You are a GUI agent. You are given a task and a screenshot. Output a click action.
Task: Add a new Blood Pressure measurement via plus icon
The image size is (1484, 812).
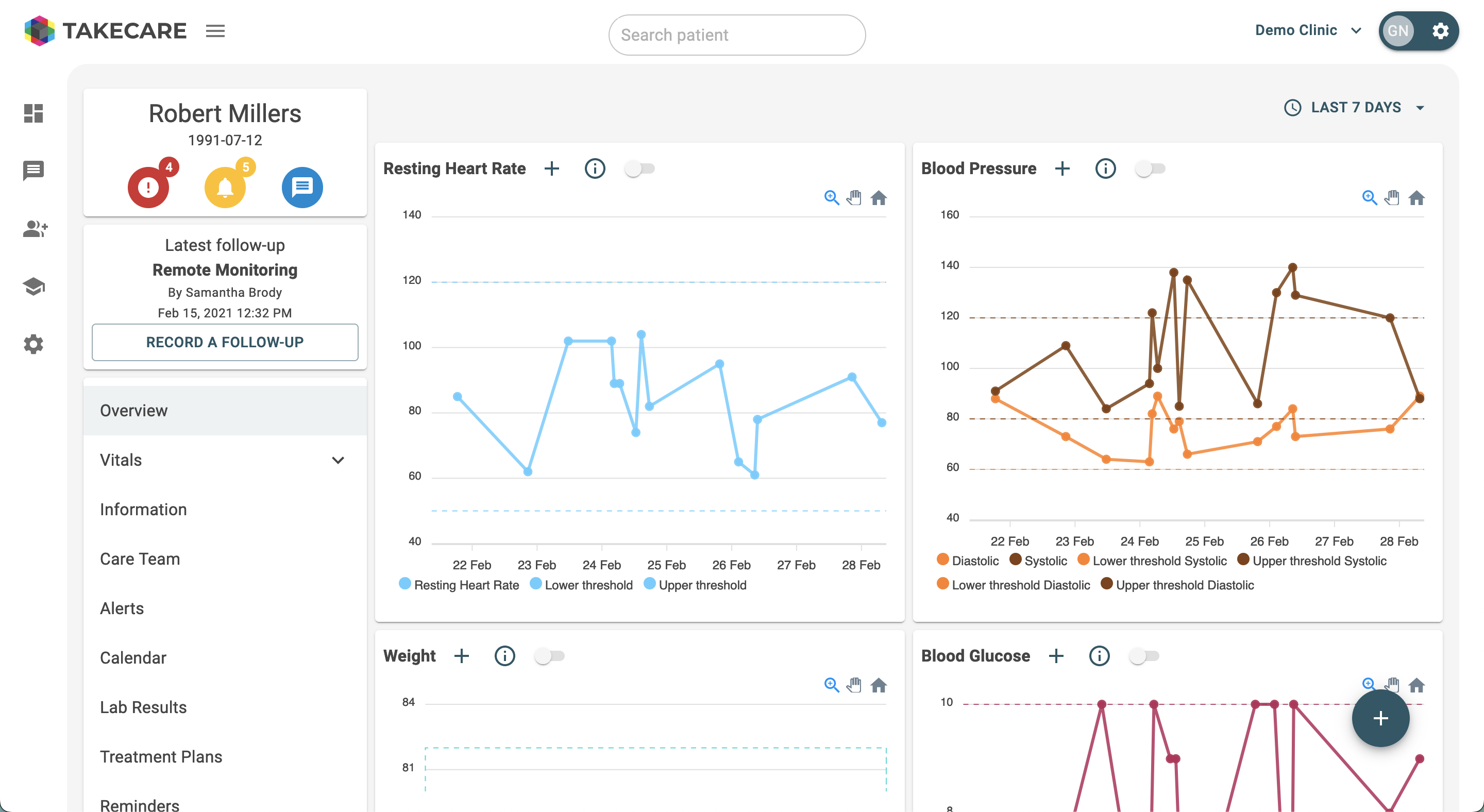1063,168
